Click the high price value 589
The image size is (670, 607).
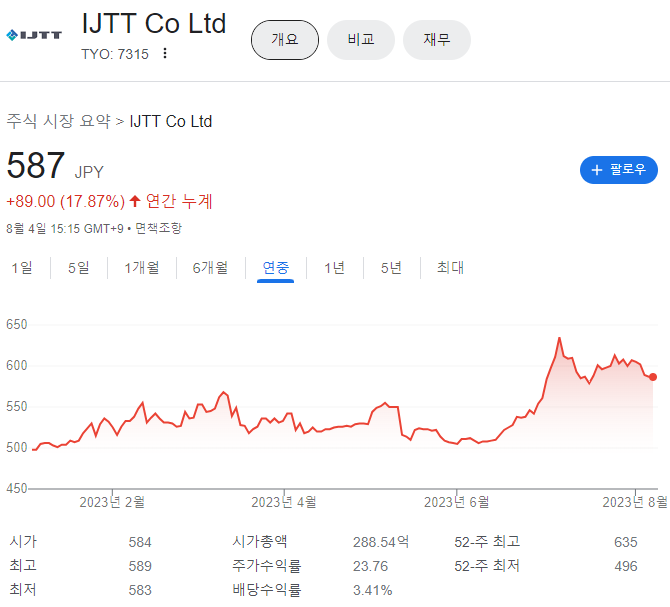[140, 566]
